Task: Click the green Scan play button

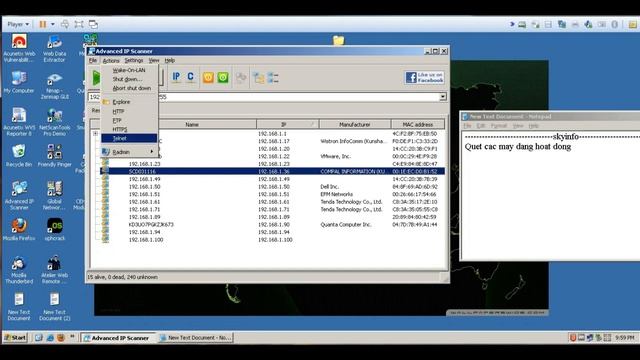Action: (96, 78)
